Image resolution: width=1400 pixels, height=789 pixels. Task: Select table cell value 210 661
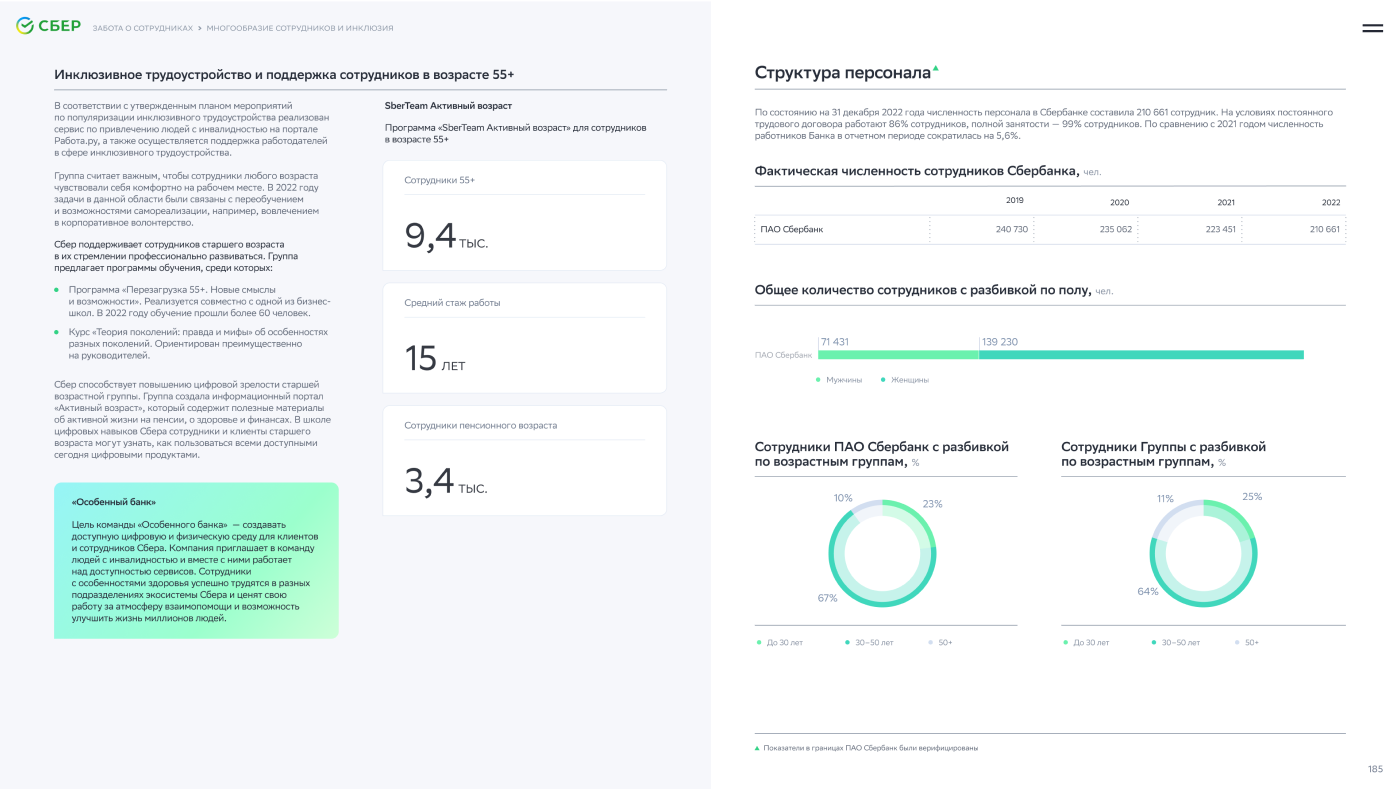click(x=1325, y=229)
